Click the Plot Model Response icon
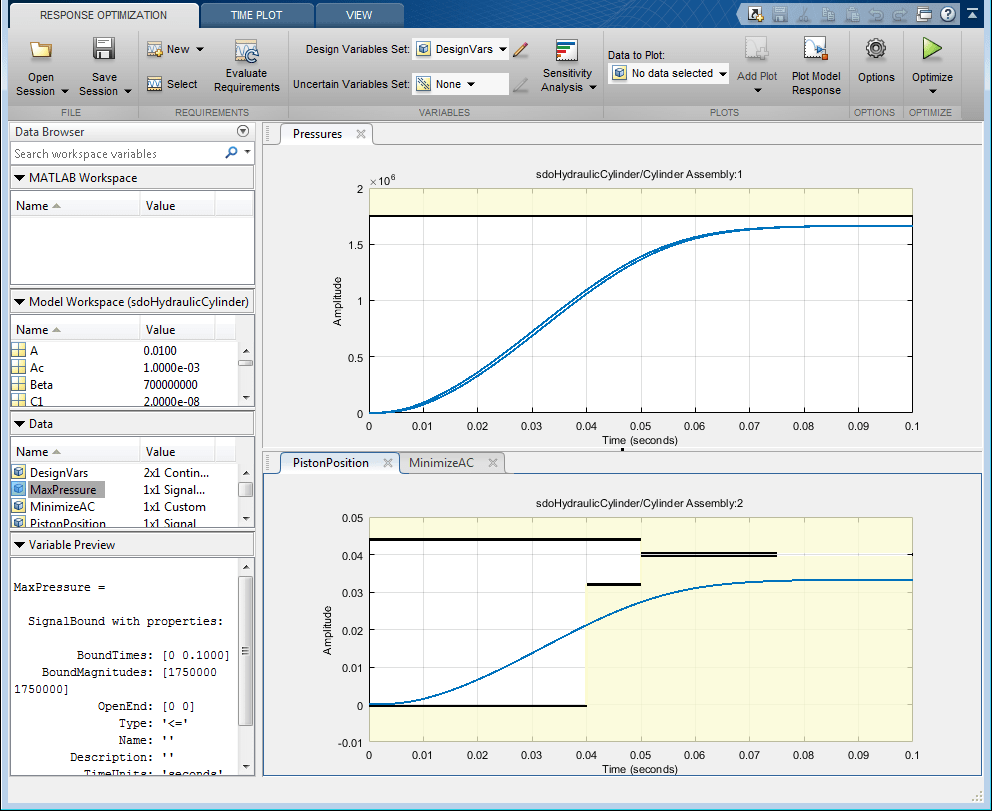992x811 pixels. (816, 50)
